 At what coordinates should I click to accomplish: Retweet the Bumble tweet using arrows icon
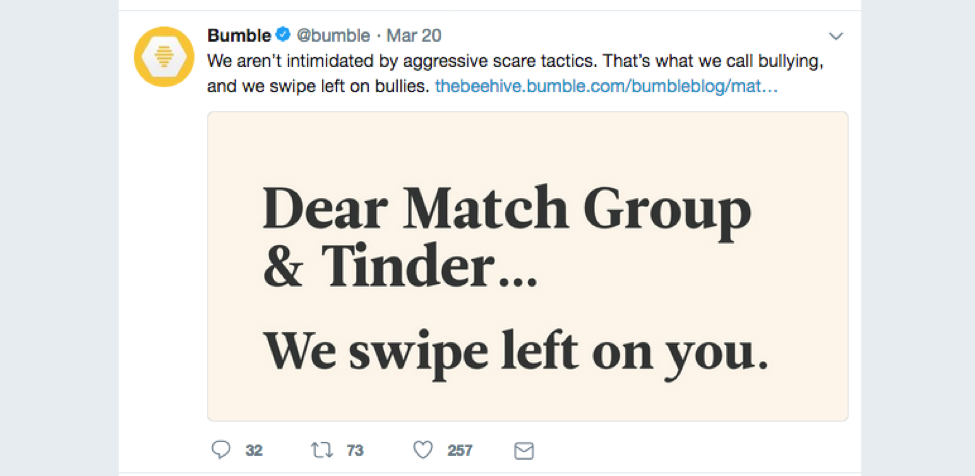pyautogui.click(x=322, y=450)
